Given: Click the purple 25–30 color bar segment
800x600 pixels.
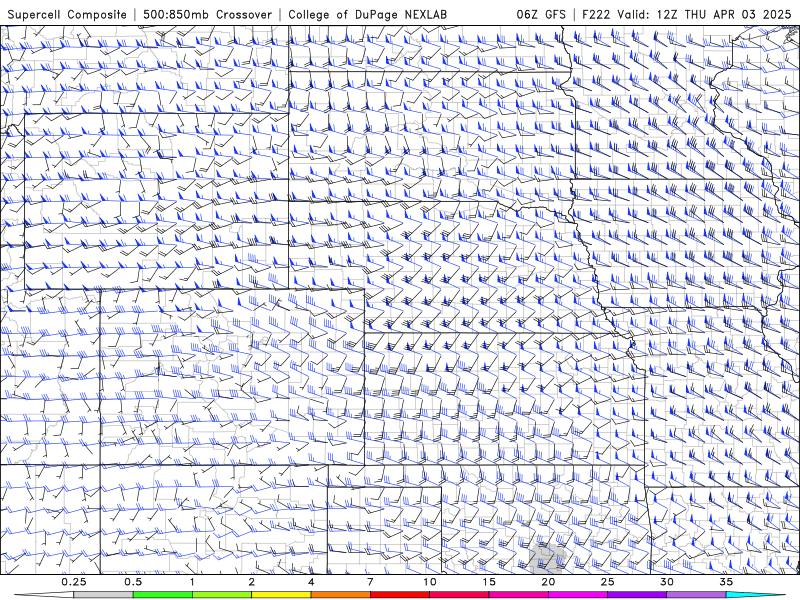Looking at the screenshot, I should (x=637, y=595).
